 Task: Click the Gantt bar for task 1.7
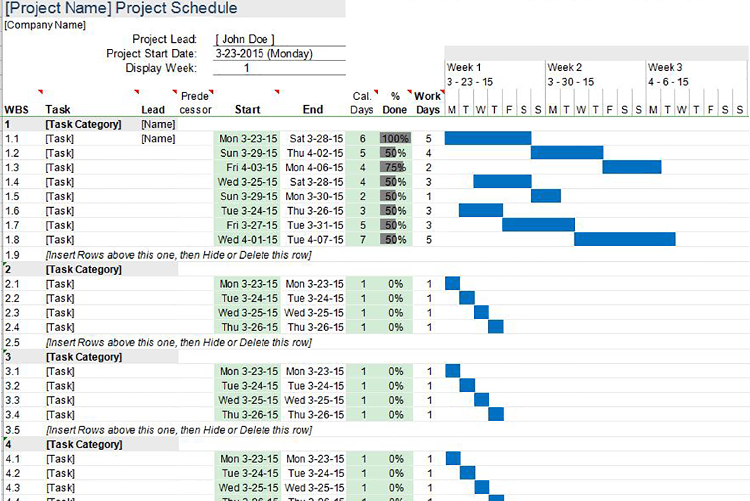click(538, 224)
